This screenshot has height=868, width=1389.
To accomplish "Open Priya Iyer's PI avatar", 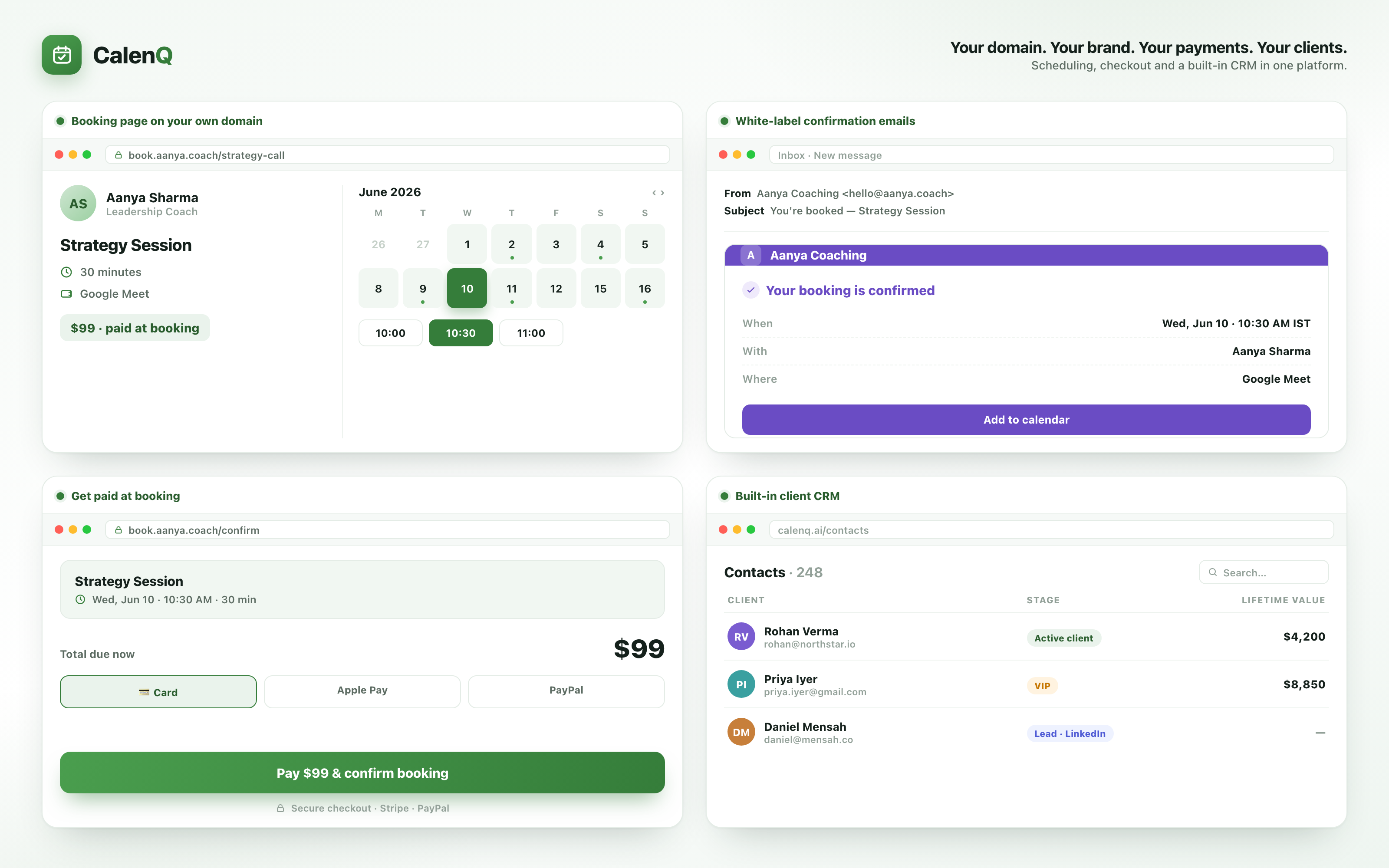I will pyautogui.click(x=741, y=684).
